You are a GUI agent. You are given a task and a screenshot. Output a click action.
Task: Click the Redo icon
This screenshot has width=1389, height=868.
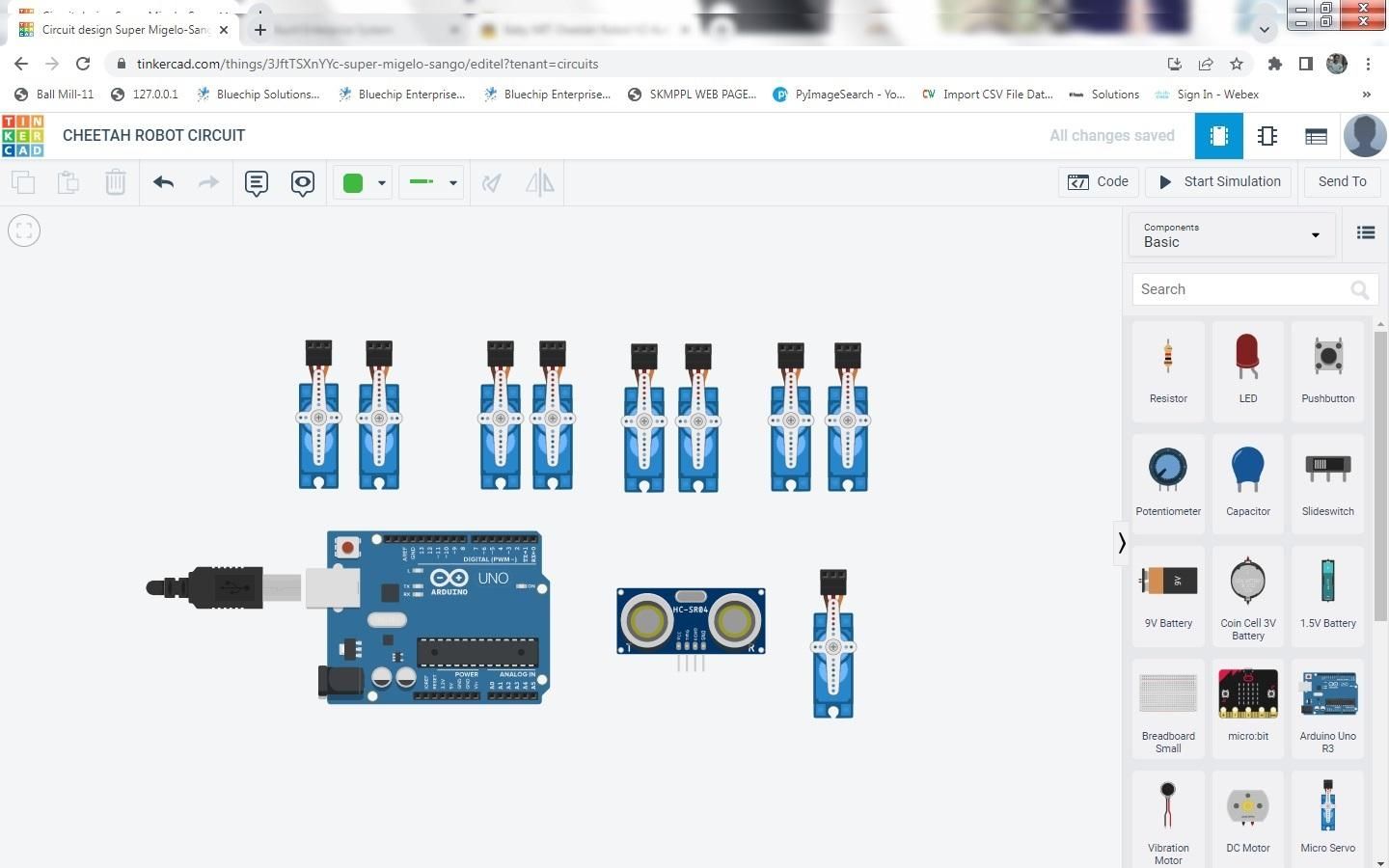(209, 182)
